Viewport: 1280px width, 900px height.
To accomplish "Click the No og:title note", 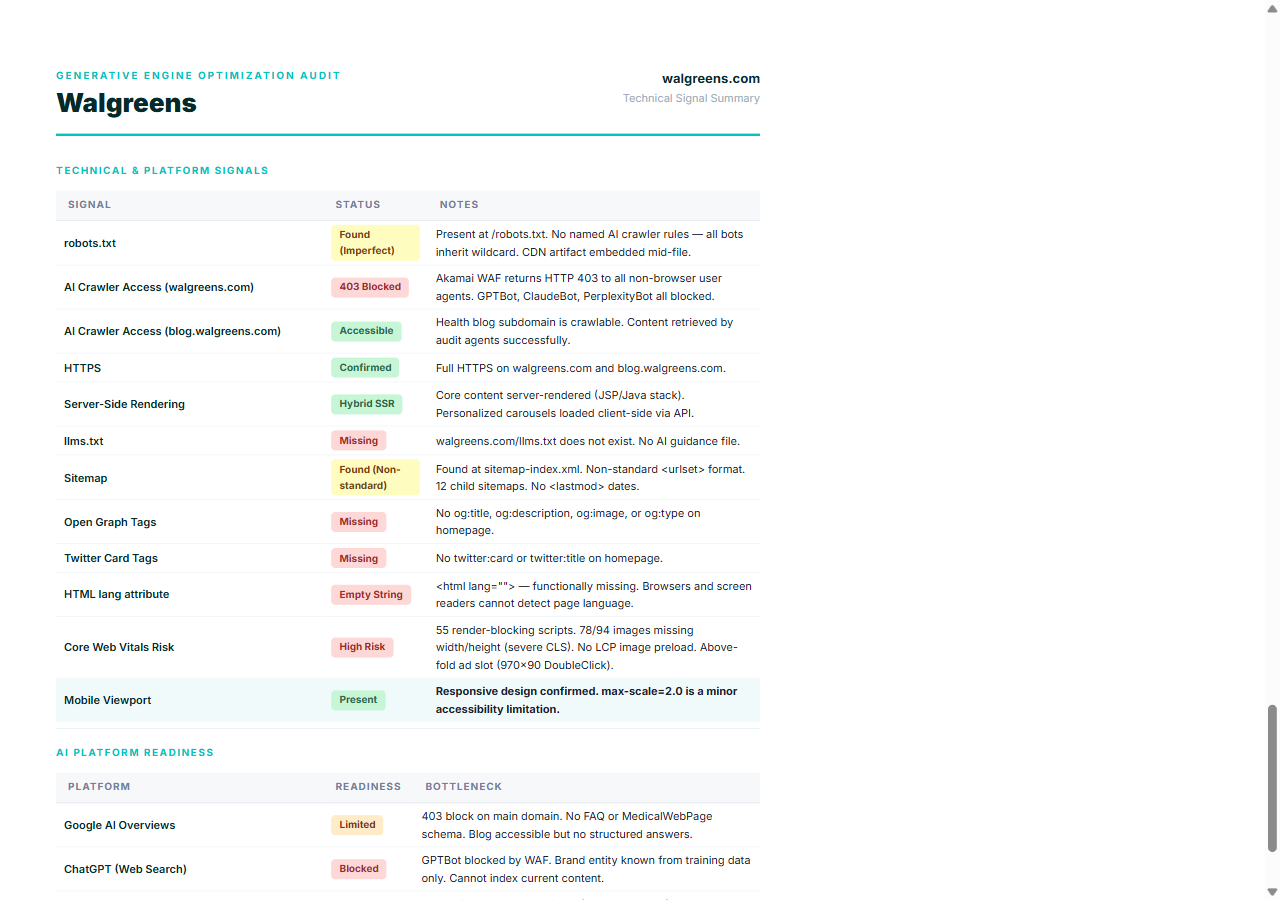I will coord(568,522).
